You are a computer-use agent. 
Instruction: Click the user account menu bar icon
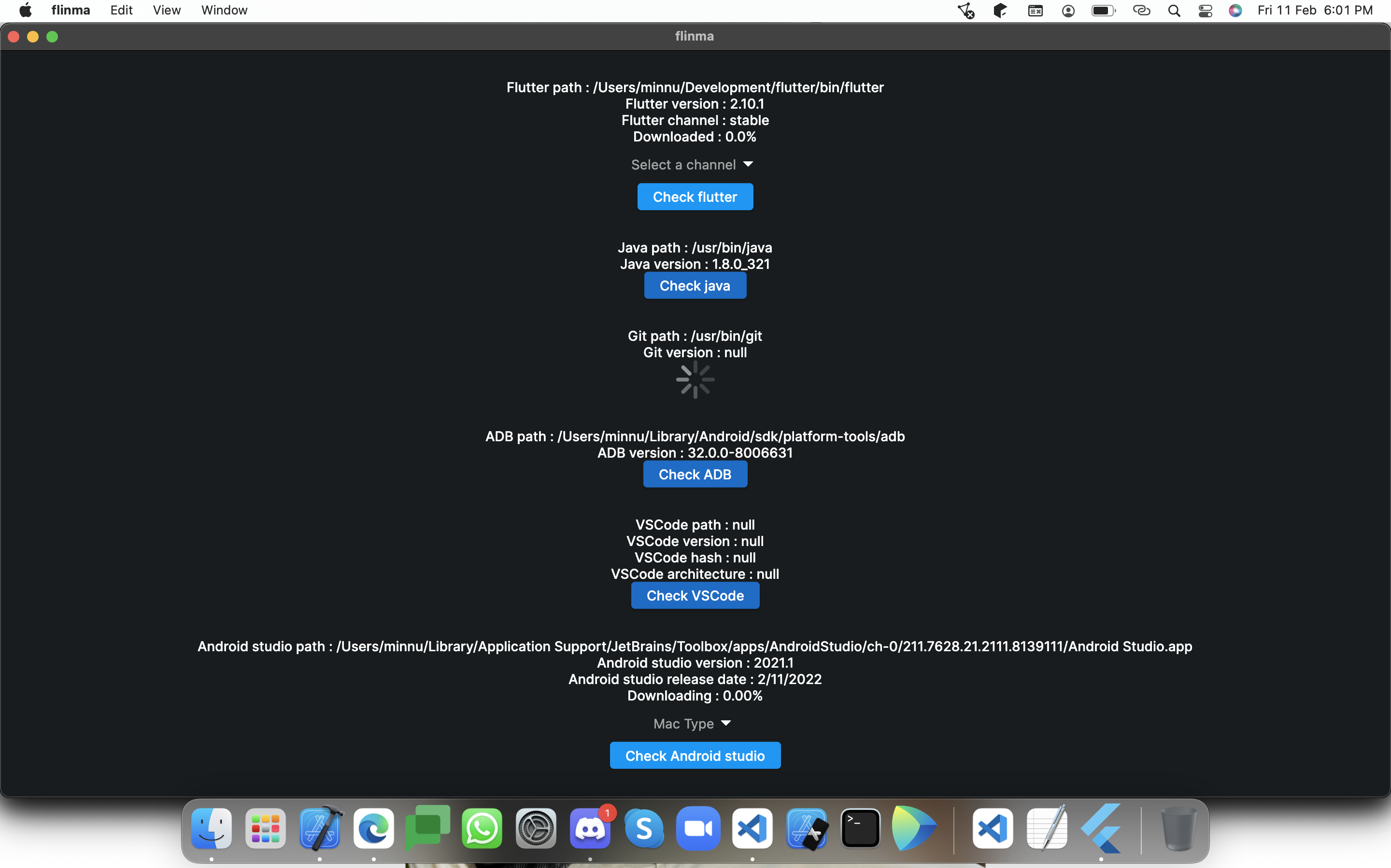pos(1068,10)
